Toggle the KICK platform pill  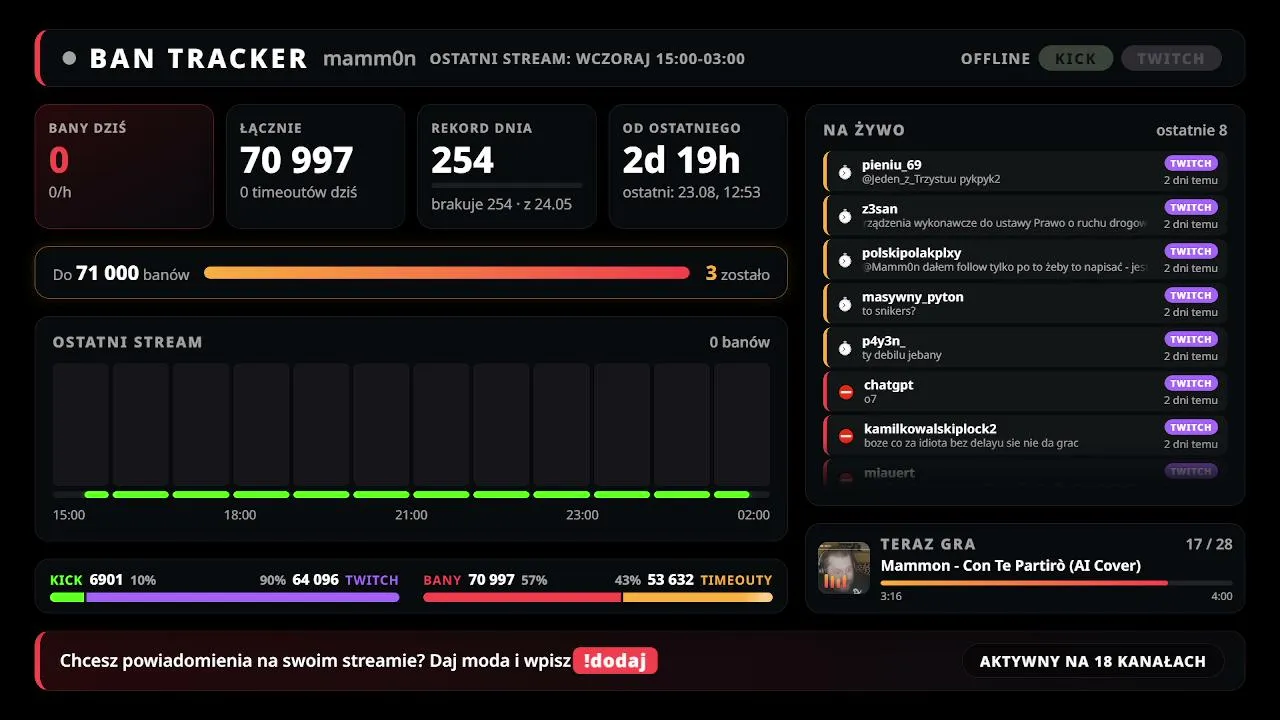tap(1076, 58)
